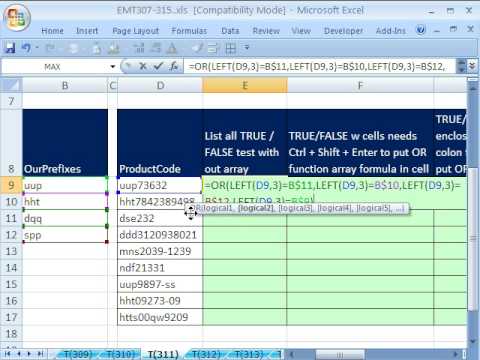This screenshot has height=360, width=480.
Task: Confirm the formula with the checkmark
Action: click(x=158, y=66)
